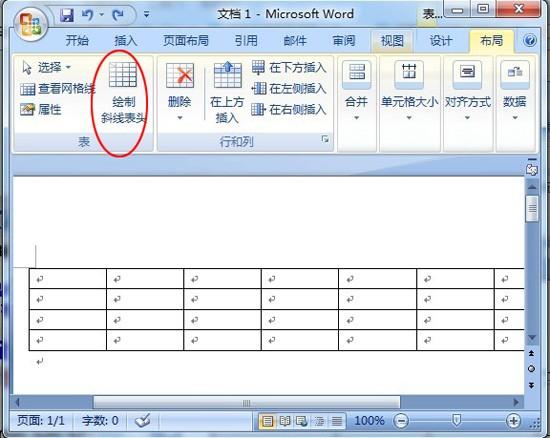Click the Draw Diagonal Header (绘制斜线表头) icon
The width and height of the screenshot is (550, 438).
[x=123, y=75]
